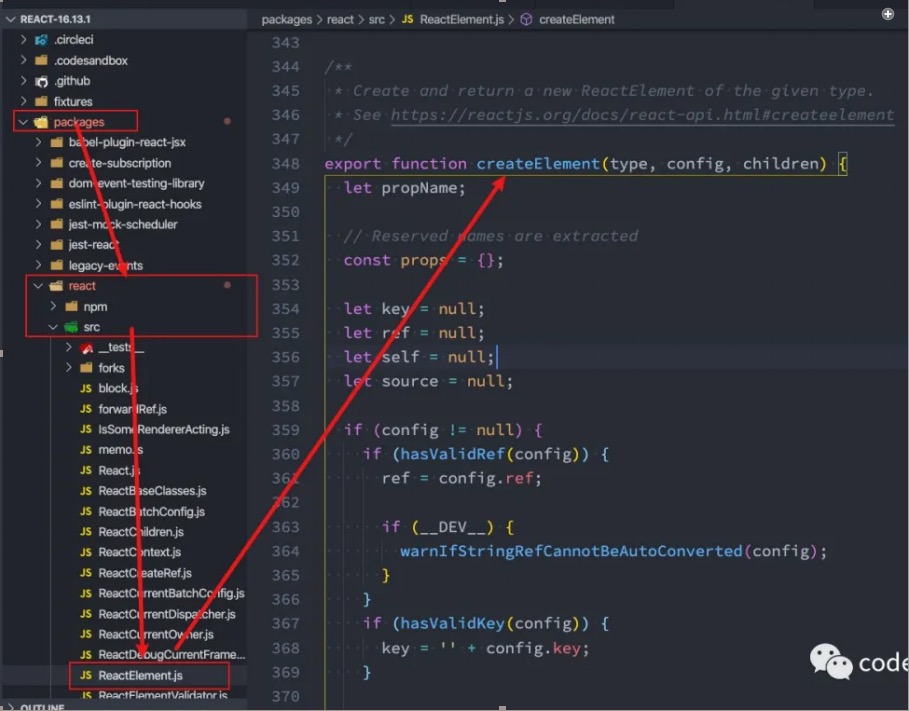The width and height of the screenshot is (909, 711).
Task: Click the plus icon at top right
Action: tap(888, 14)
